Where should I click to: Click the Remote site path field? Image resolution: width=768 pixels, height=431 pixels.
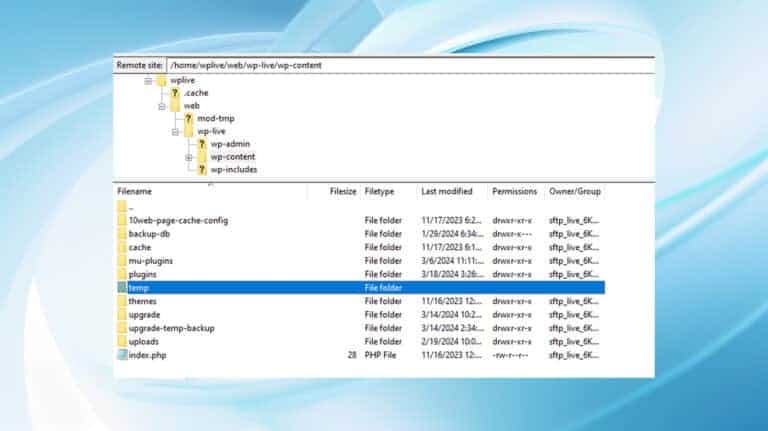(410, 66)
